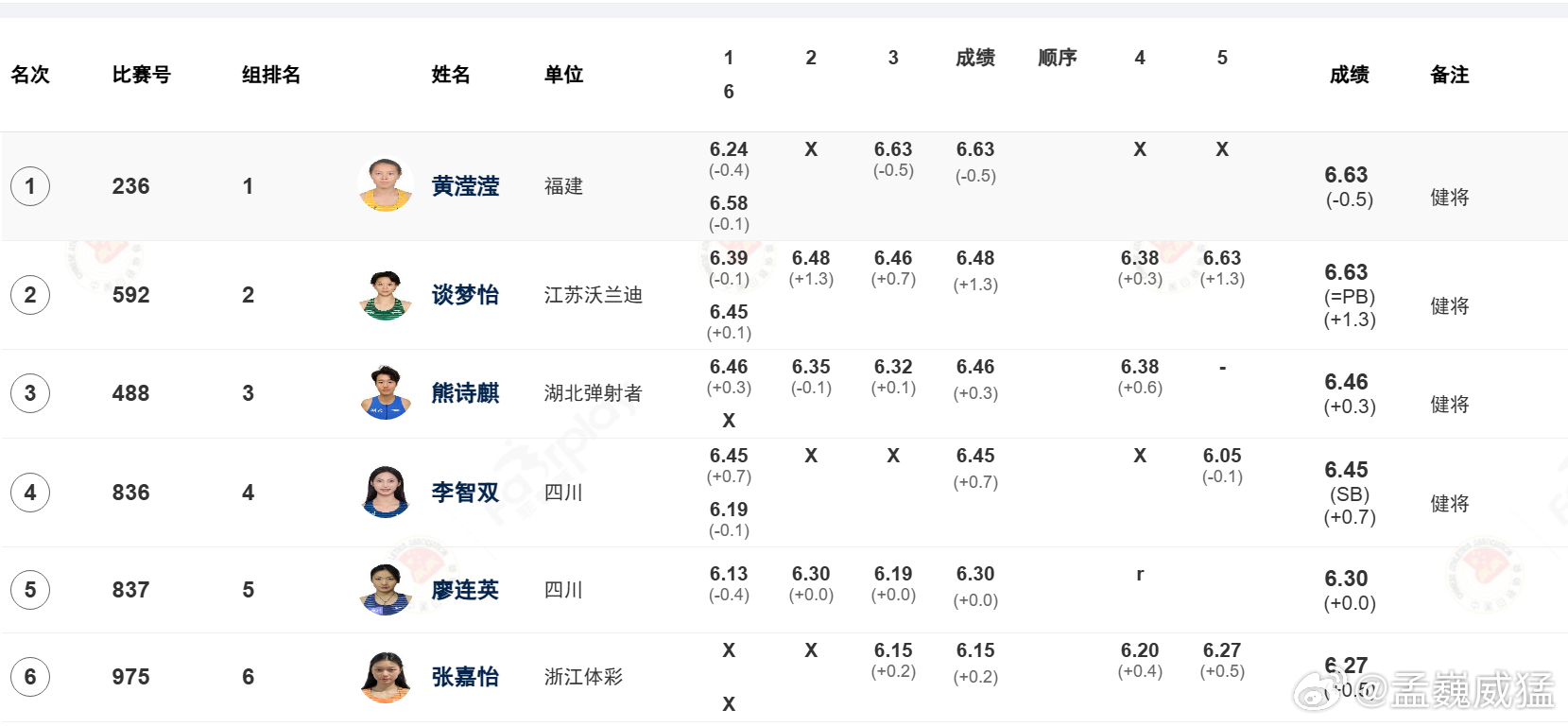Image resolution: width=1568 pixels, height=727 pixels.
Task: Click 谈梦怡's first attempt 6.39
Action: (x=729, y=258)
